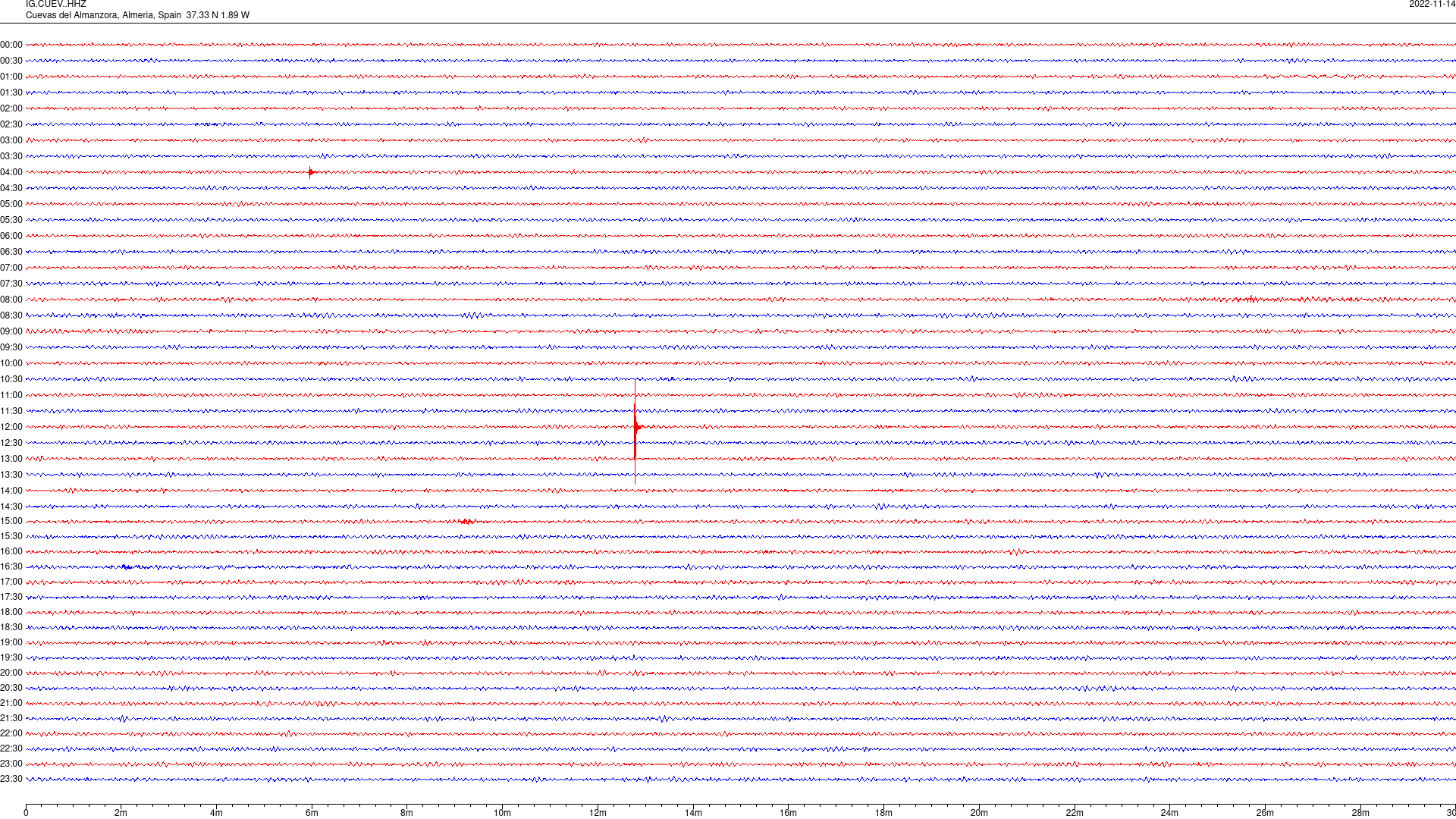The width and height of the screenshot is (1456, 819).
Task: Click the 2m tick on the time axis
Action: tap(121, 813)
